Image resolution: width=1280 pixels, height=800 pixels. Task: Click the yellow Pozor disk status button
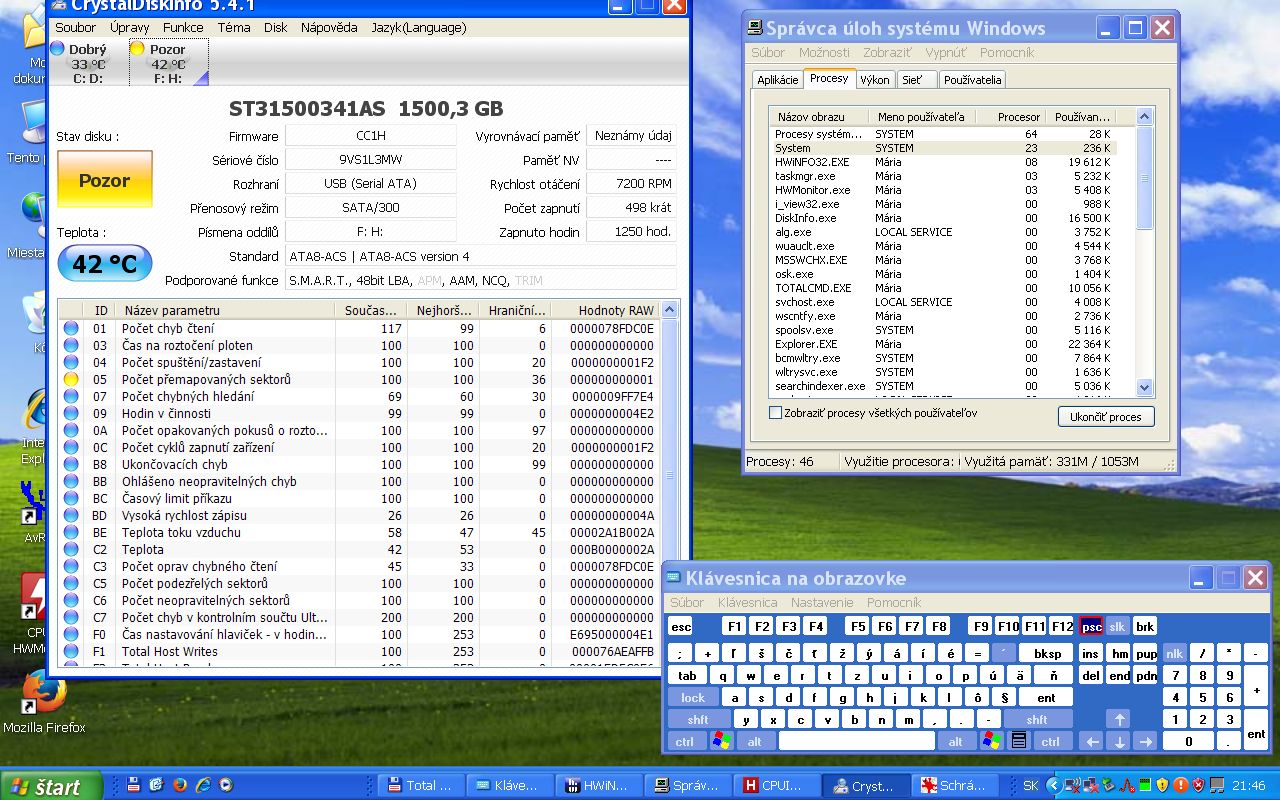point(104,180)
